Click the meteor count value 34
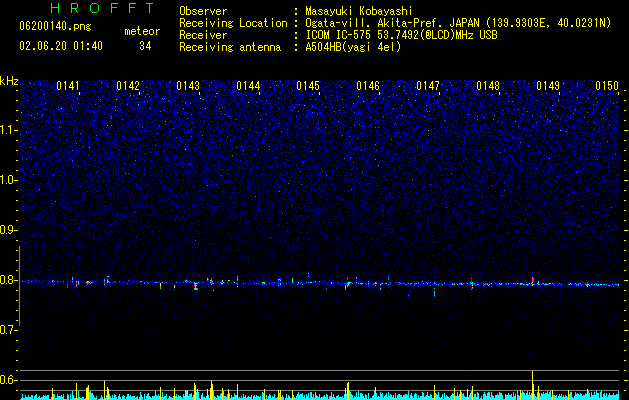629x400 pixels. [145, 46]
